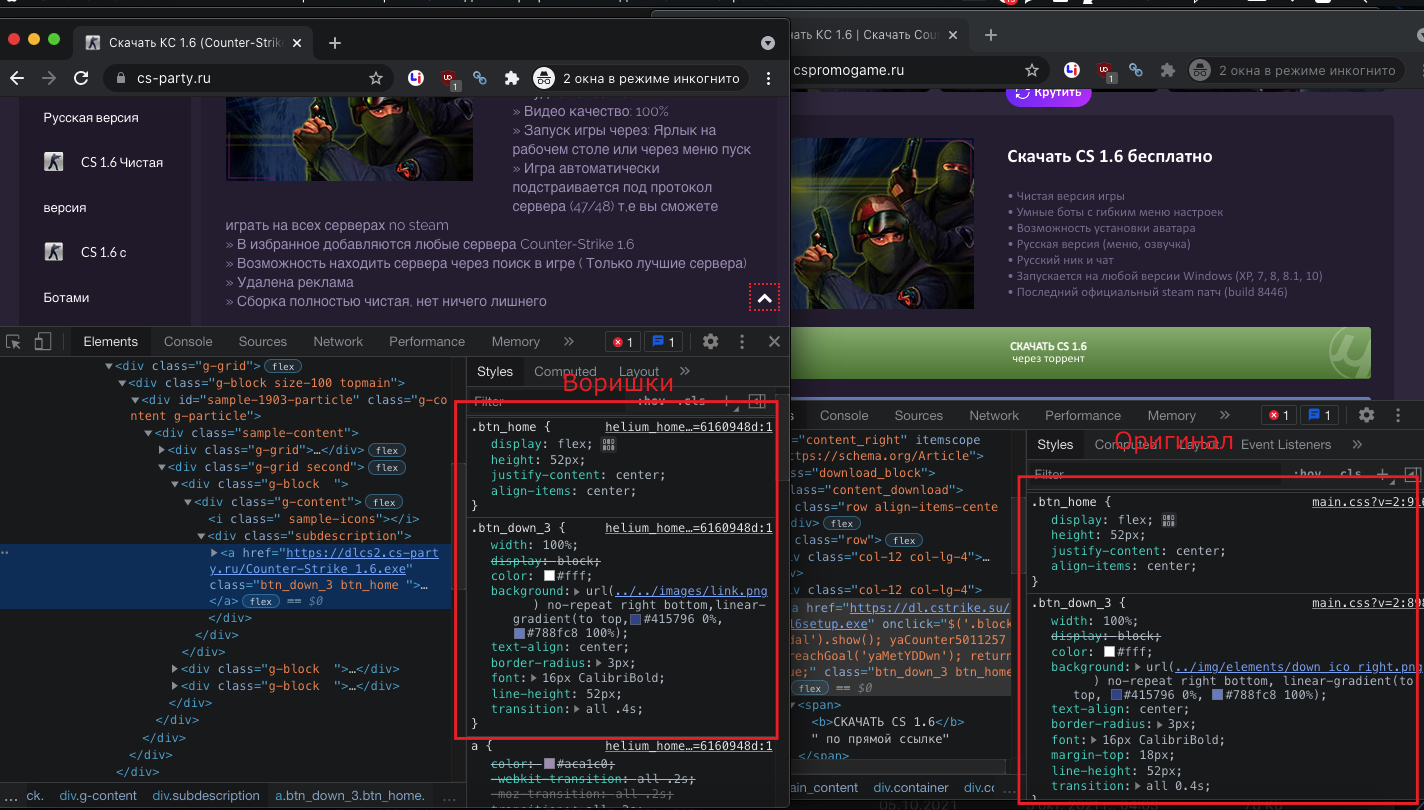Collapse the sample-1903-particle div node

[x=135, y=400]
